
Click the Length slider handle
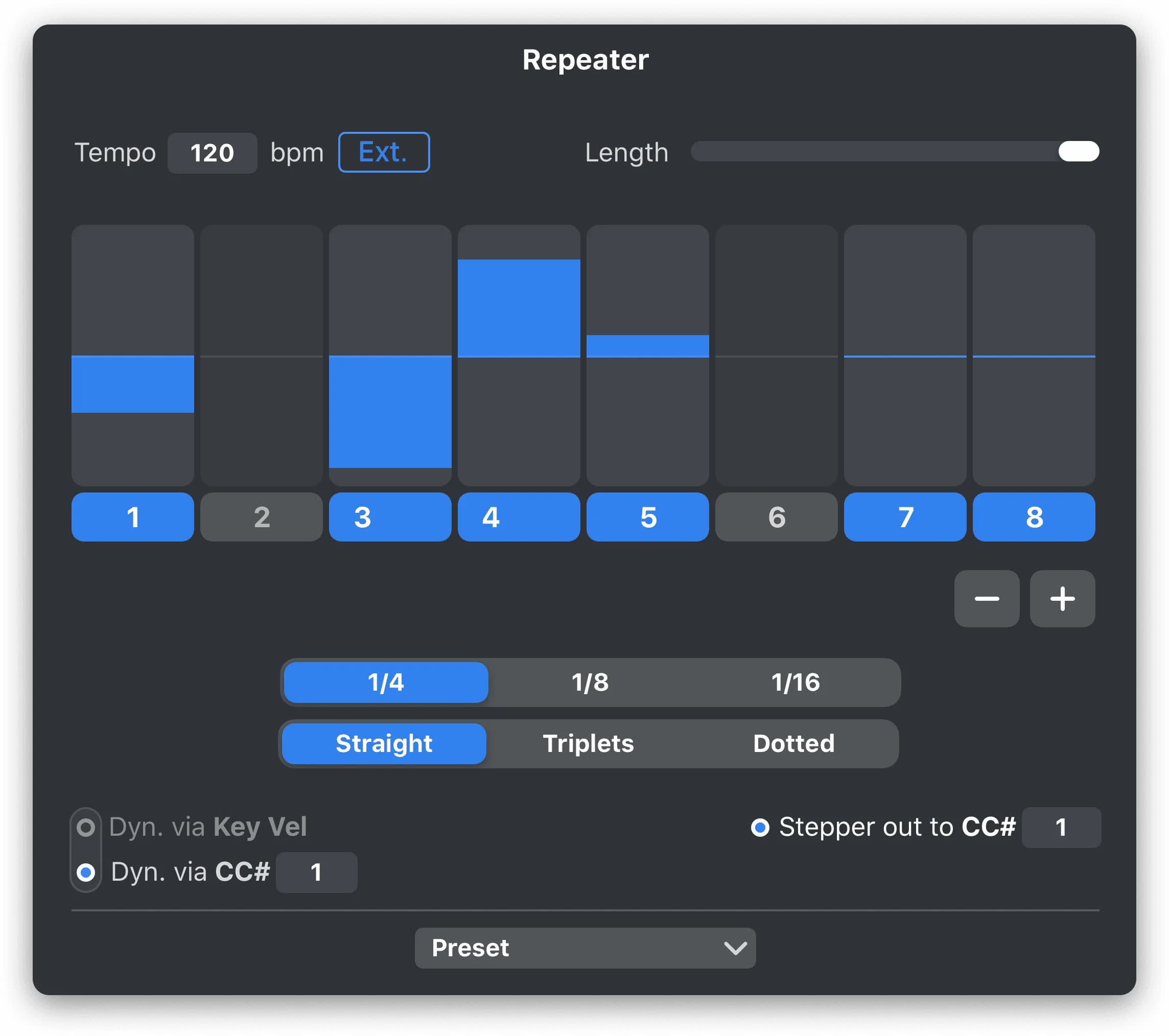click(1078, 152)
